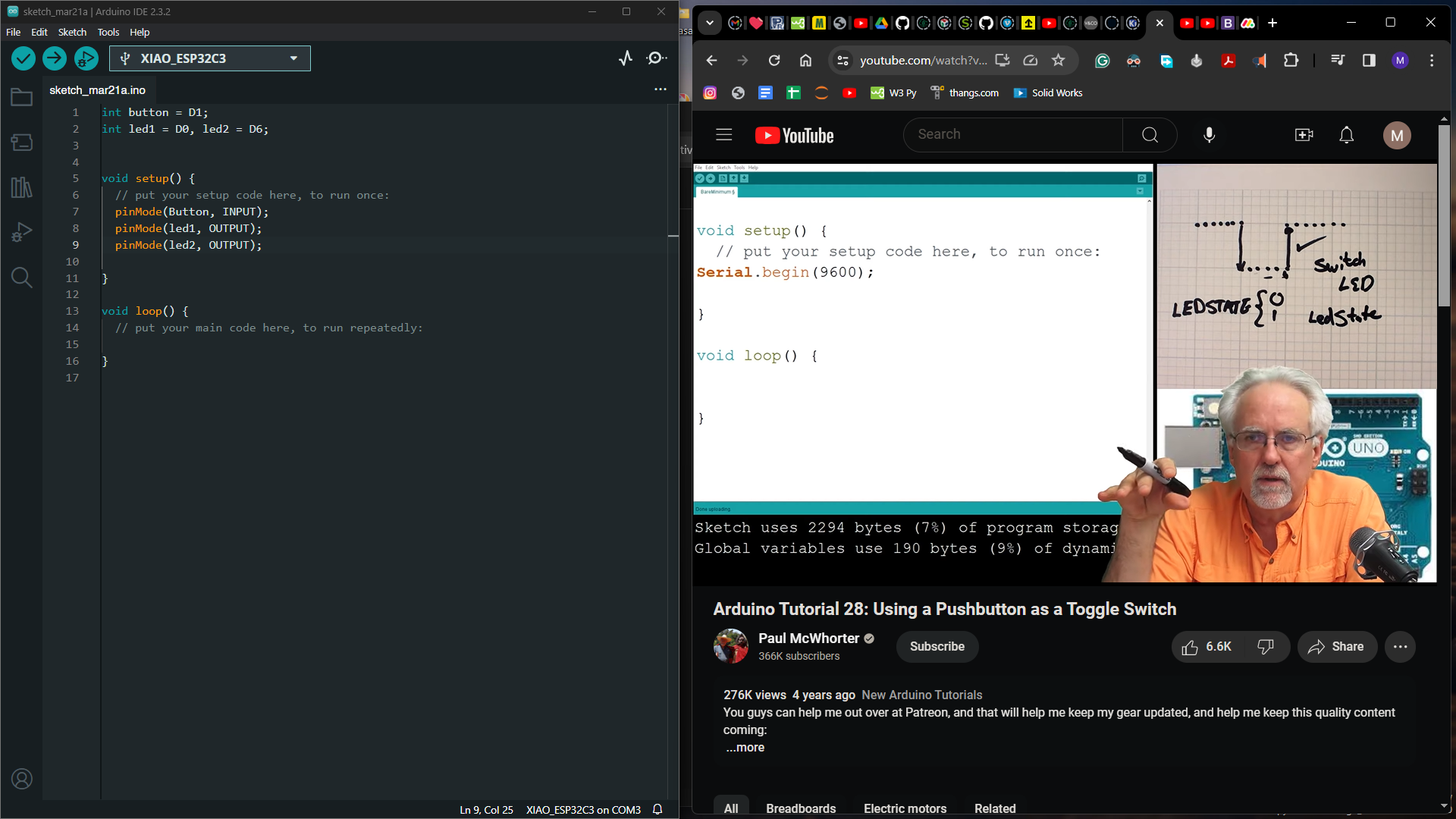Like the video showing 6.6K likes

1207,647
